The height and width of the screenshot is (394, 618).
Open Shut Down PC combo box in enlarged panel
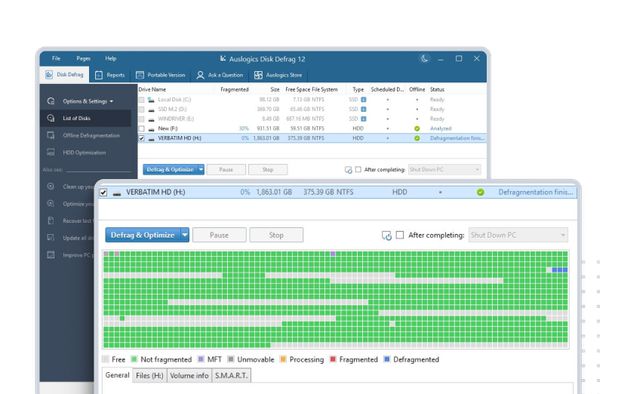[518, 235]
